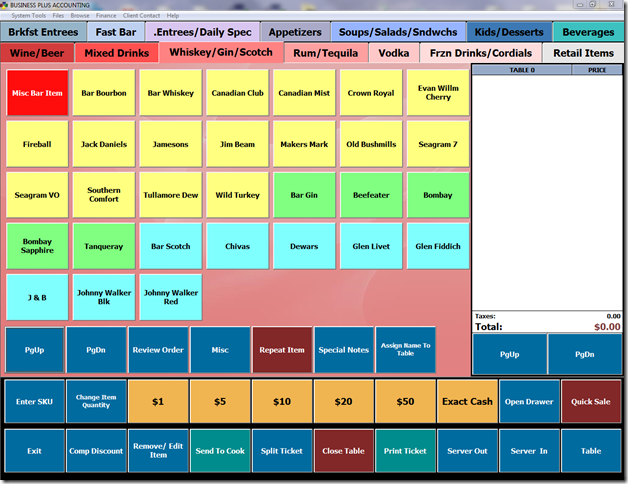
Task: Select the Canadian Club item
Action: [x=238, y=93]
